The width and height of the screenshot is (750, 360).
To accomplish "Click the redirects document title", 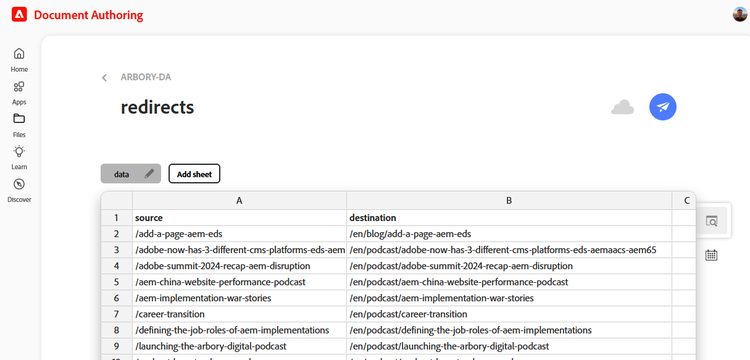I will pos(157,107).
